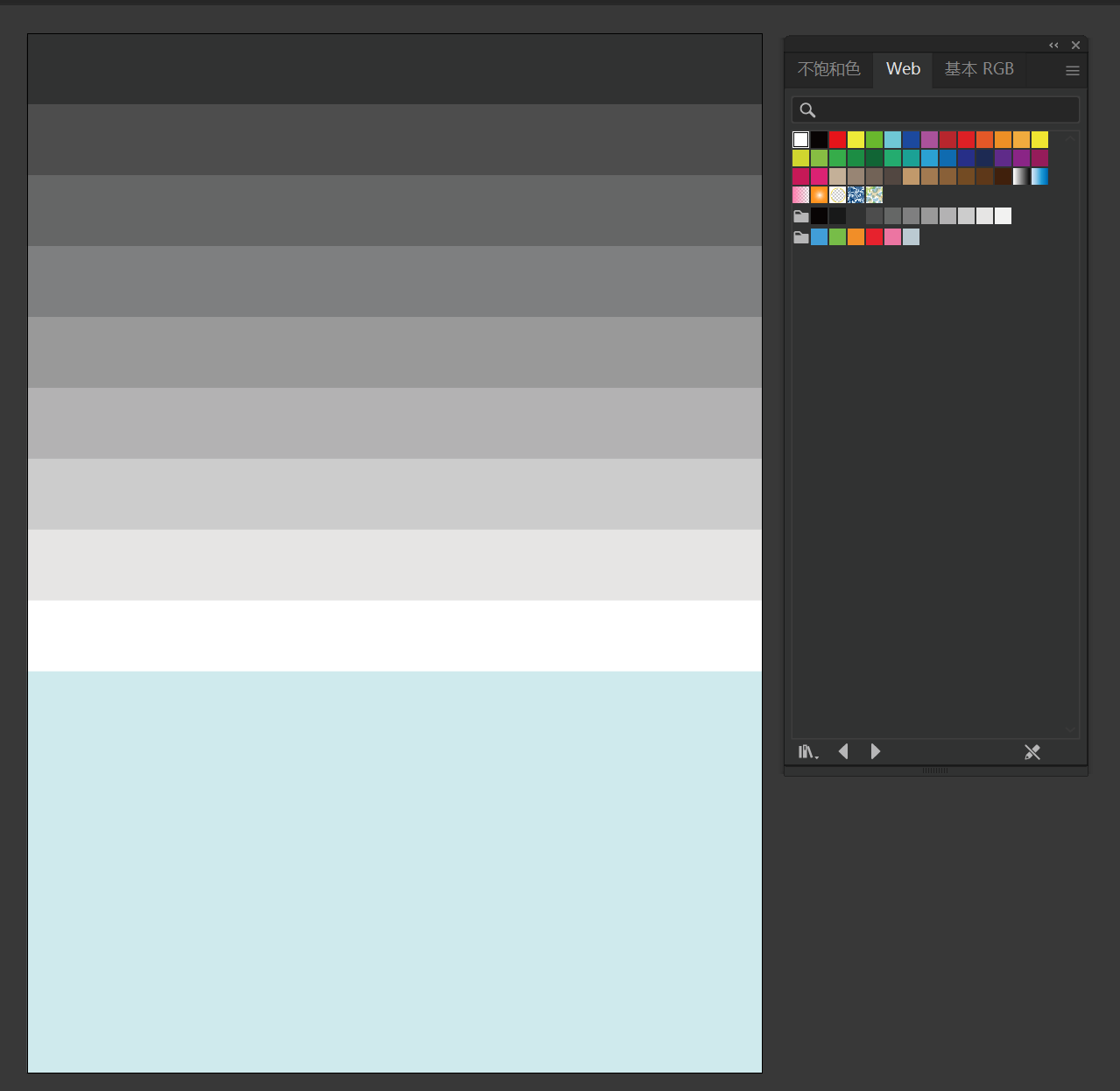
Task: Open the swatch libraries menu icon
Action: pyautogui.click(x=808, y=752)
